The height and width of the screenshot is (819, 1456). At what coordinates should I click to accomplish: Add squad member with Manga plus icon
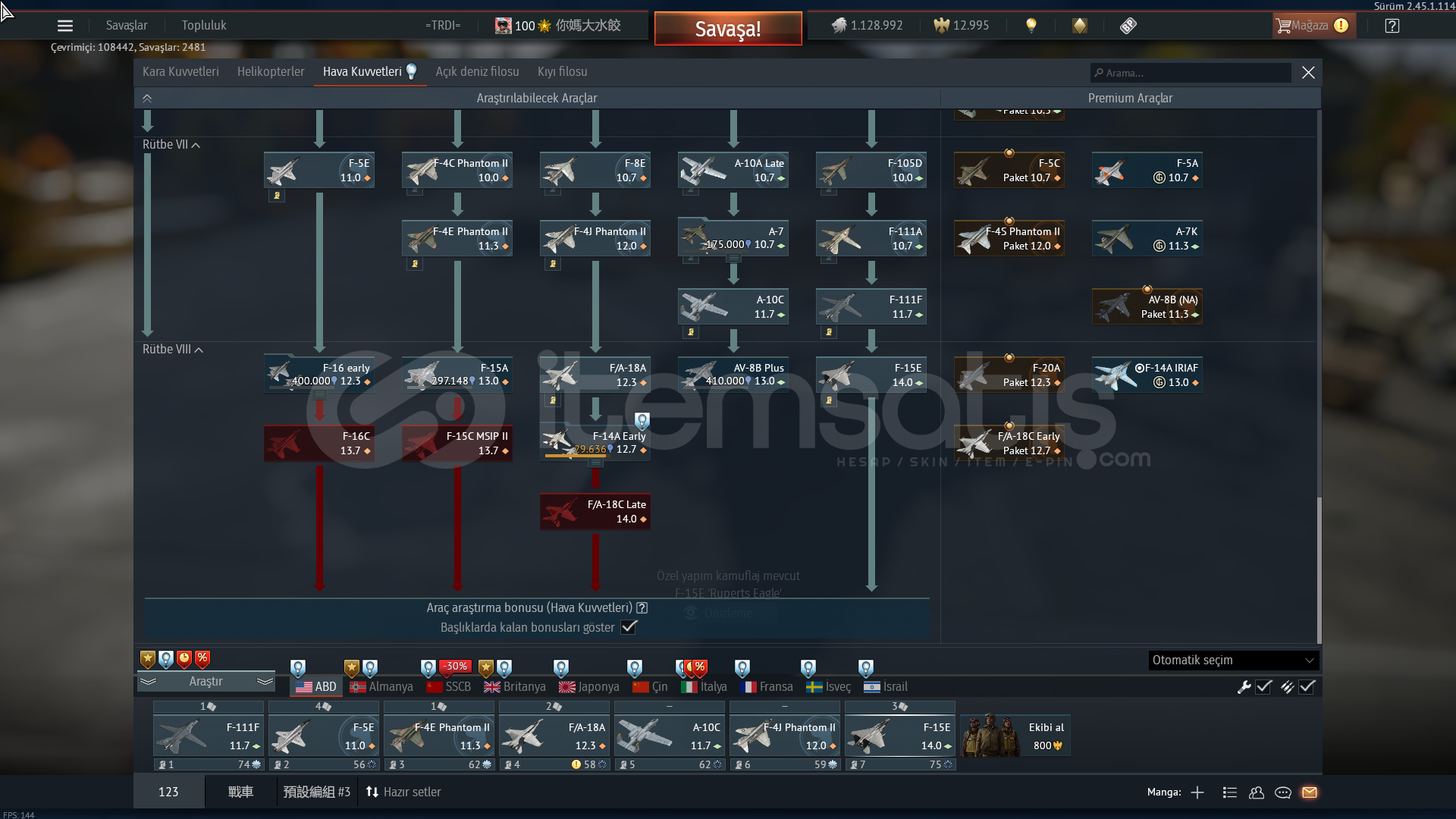point(1197,792)
